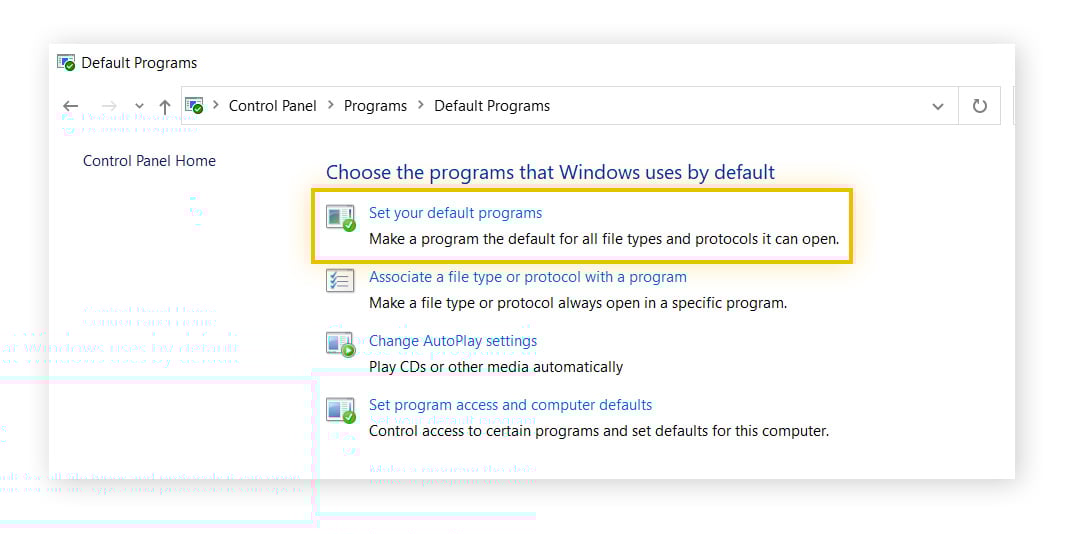The image size is (1069, 534).
Task: Click the Back navigation arrow
Action: click(70, 106)
